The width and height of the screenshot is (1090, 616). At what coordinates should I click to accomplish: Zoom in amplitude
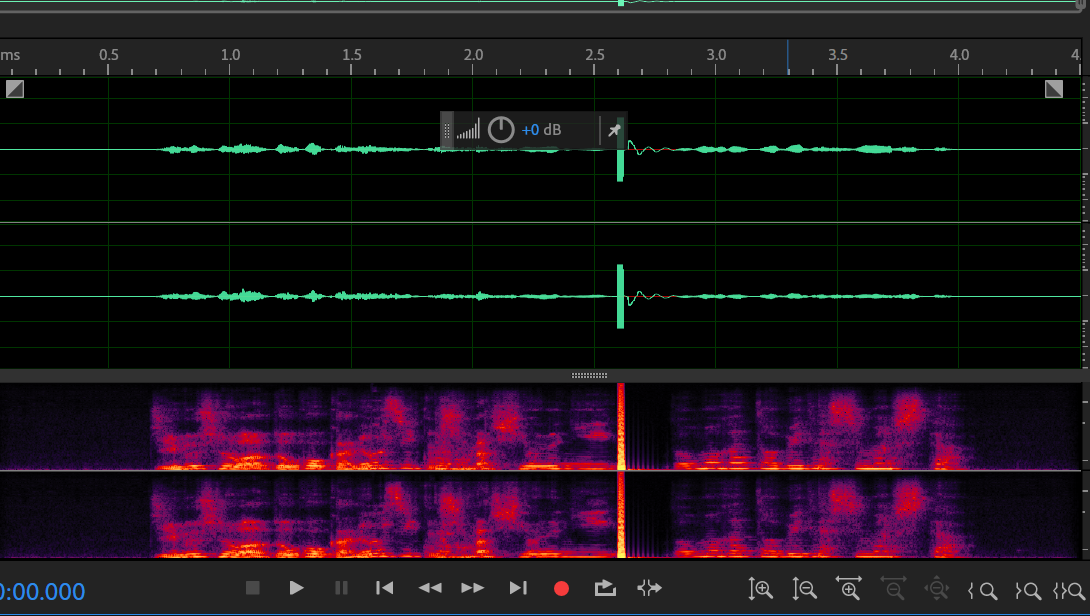(x=761, y=590)
